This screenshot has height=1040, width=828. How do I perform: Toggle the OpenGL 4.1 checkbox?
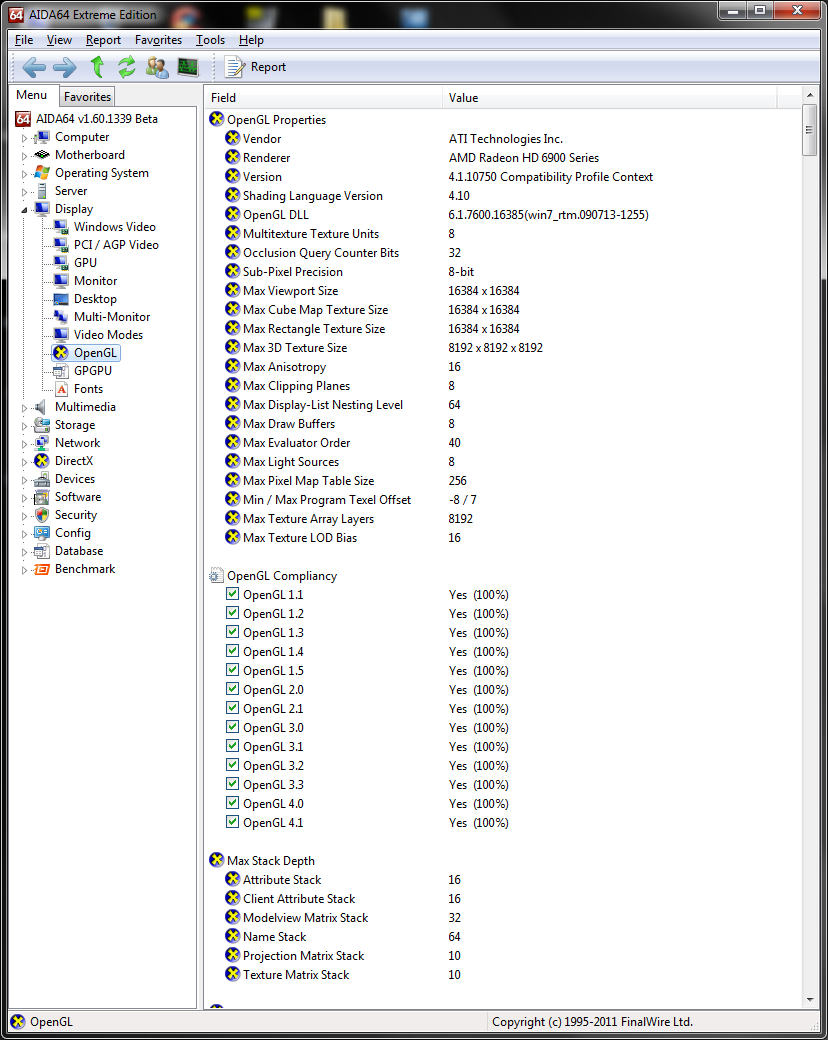click(232, 822)
